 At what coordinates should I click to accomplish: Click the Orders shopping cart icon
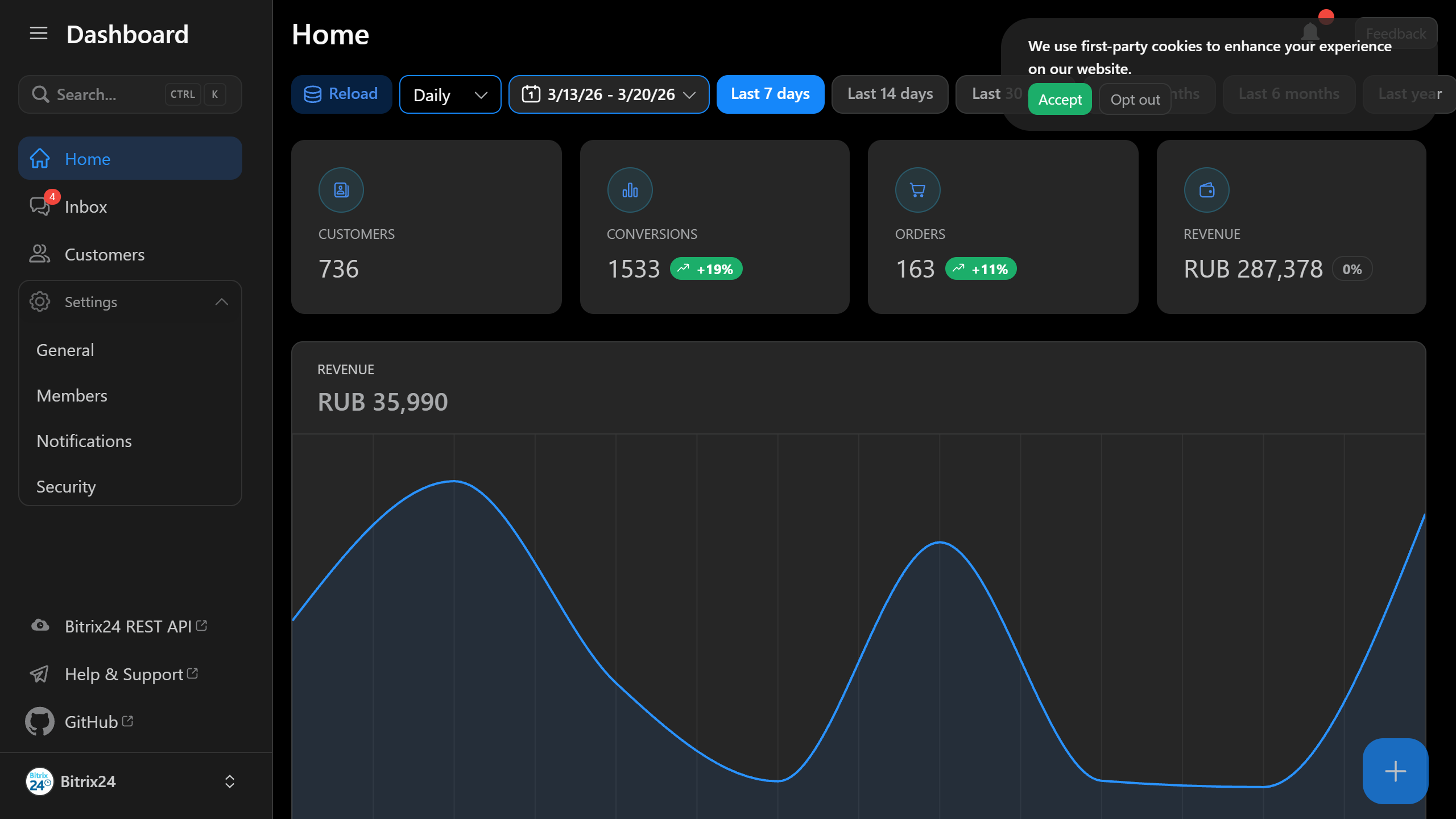(x=917, y=189)
